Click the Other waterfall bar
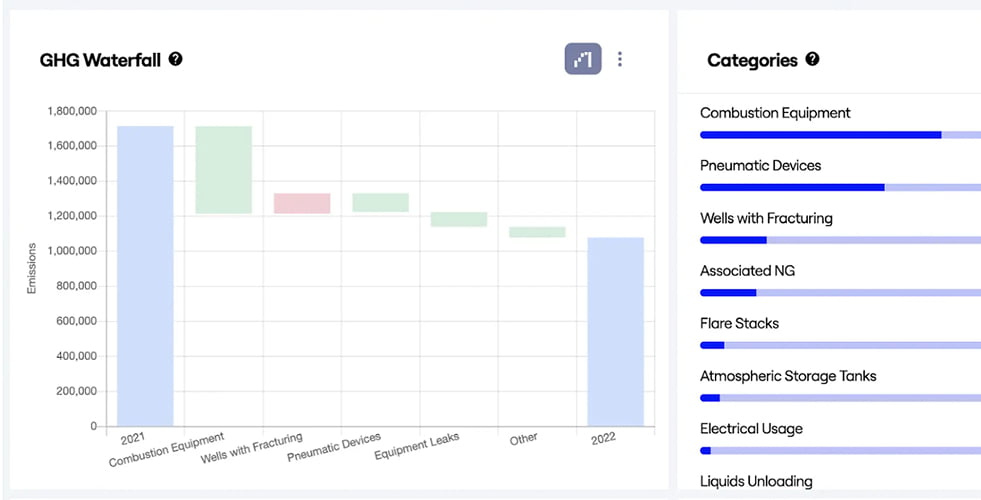The image size is (981, 500). 537,232
